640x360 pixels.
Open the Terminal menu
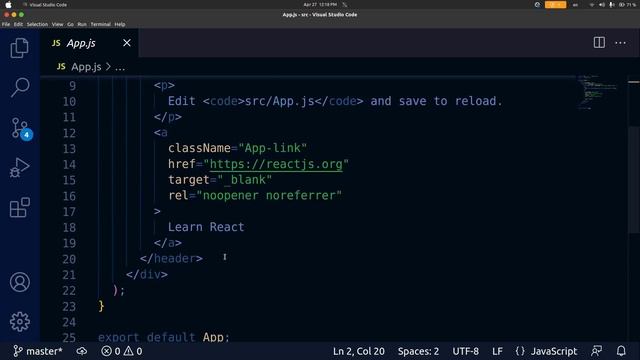pyautogui.click(x=100, y=24)
